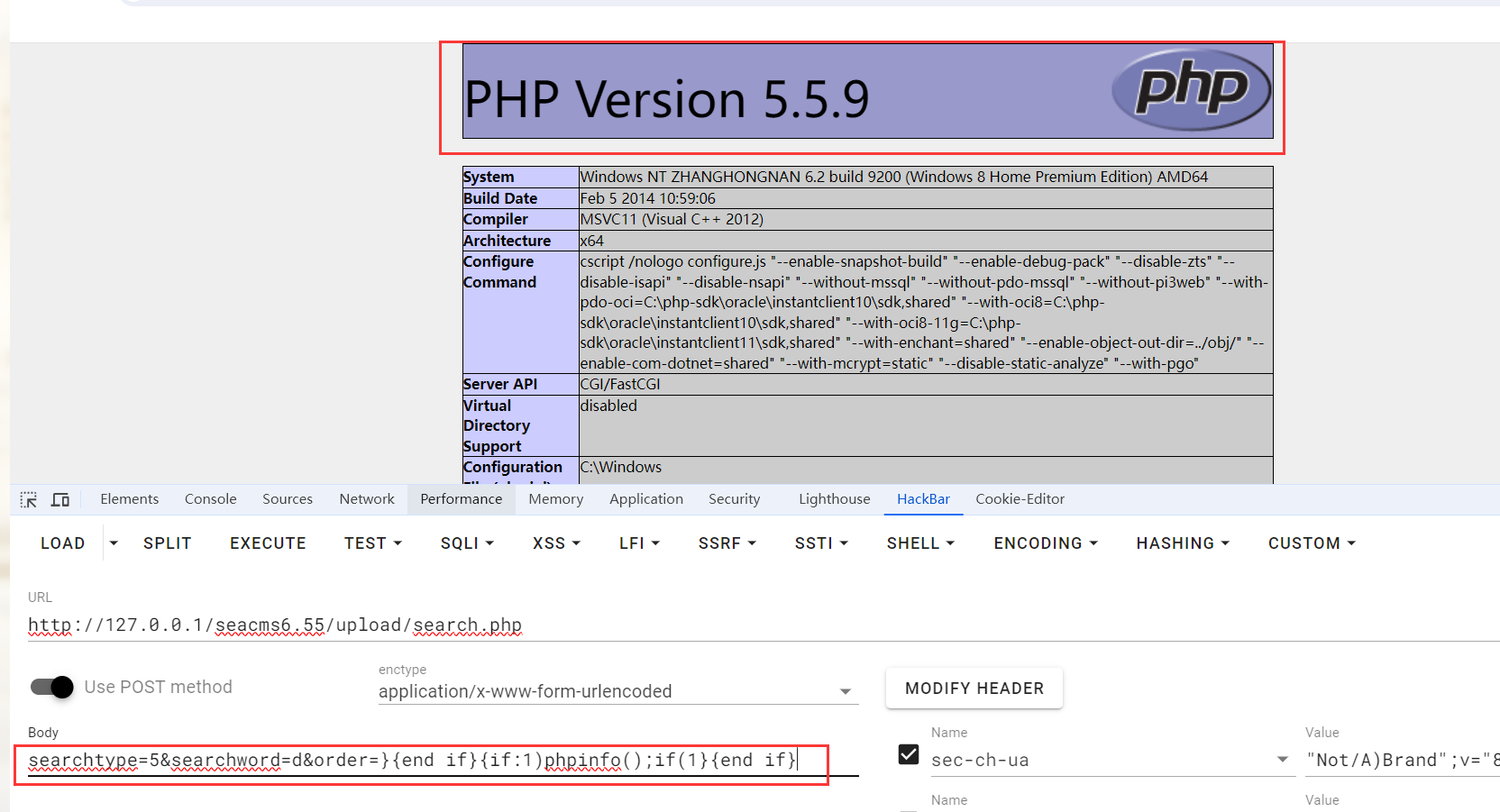Screen dimensions: 1500x812
Task: Click the EXECUTE button
Action: [x=268, y=543]
